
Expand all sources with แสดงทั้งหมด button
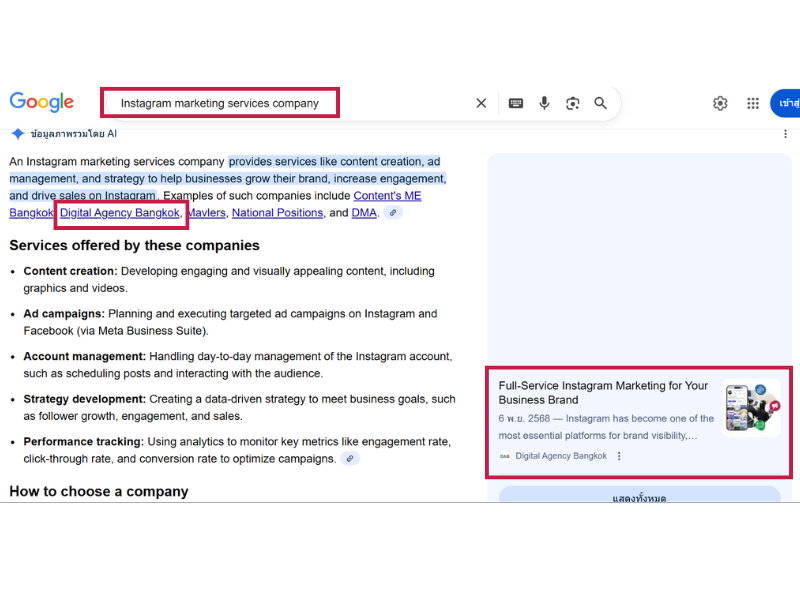pos(639,497)
